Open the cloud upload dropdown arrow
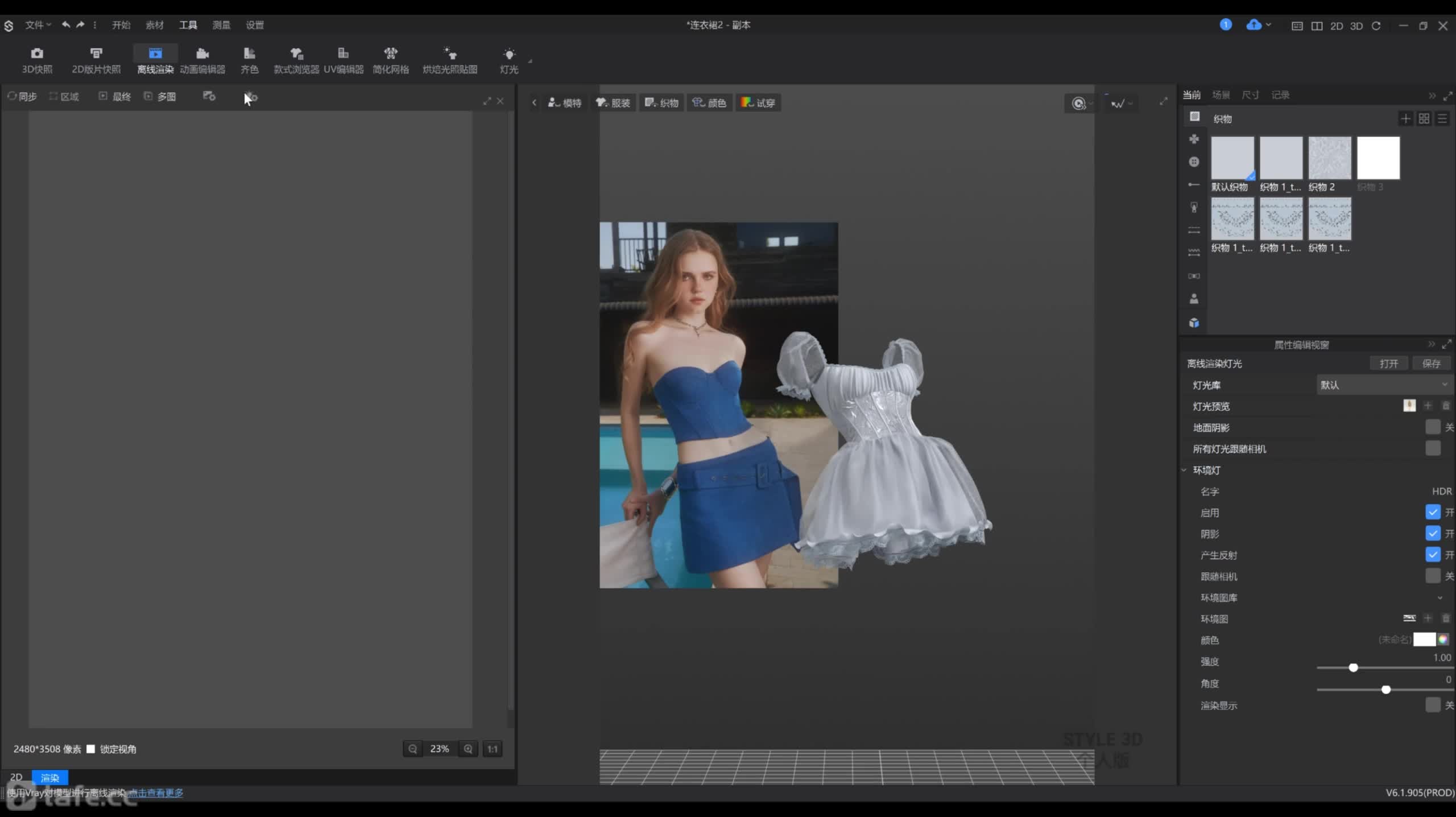The image size is (1456, 817). point(1268,25)
